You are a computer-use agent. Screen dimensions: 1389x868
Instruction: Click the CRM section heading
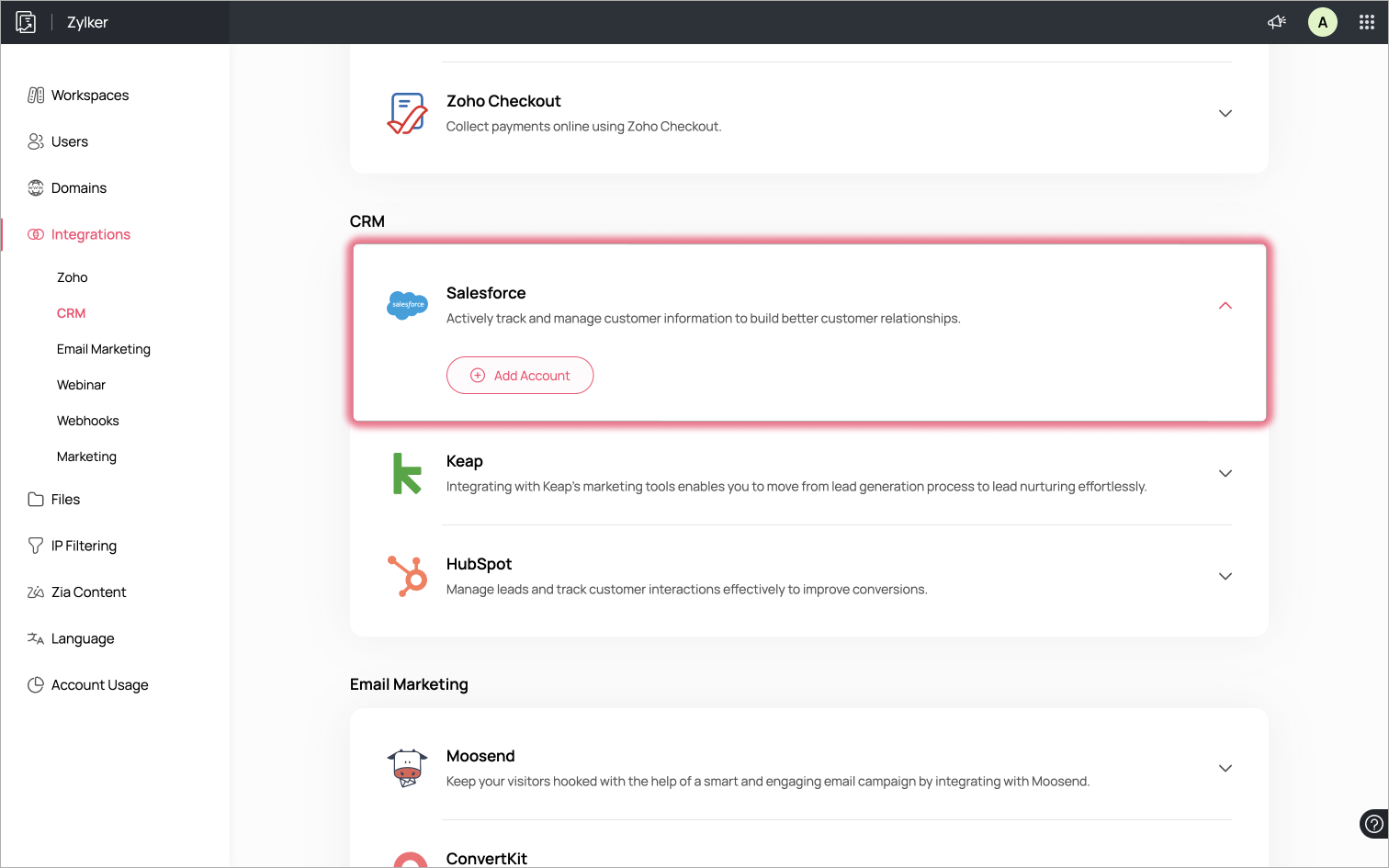[x=367, y=221]
